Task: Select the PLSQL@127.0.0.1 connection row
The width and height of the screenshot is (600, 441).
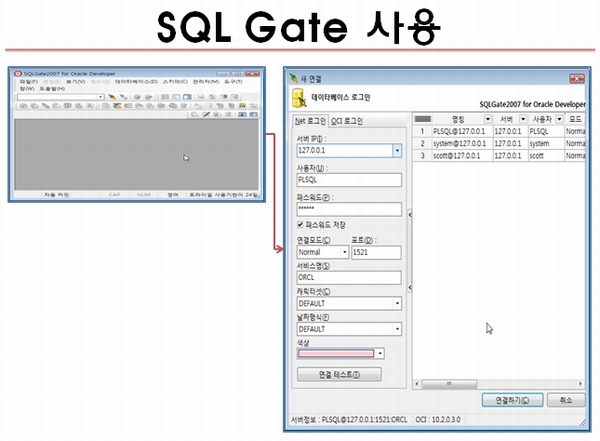Action: pos(499,131)
